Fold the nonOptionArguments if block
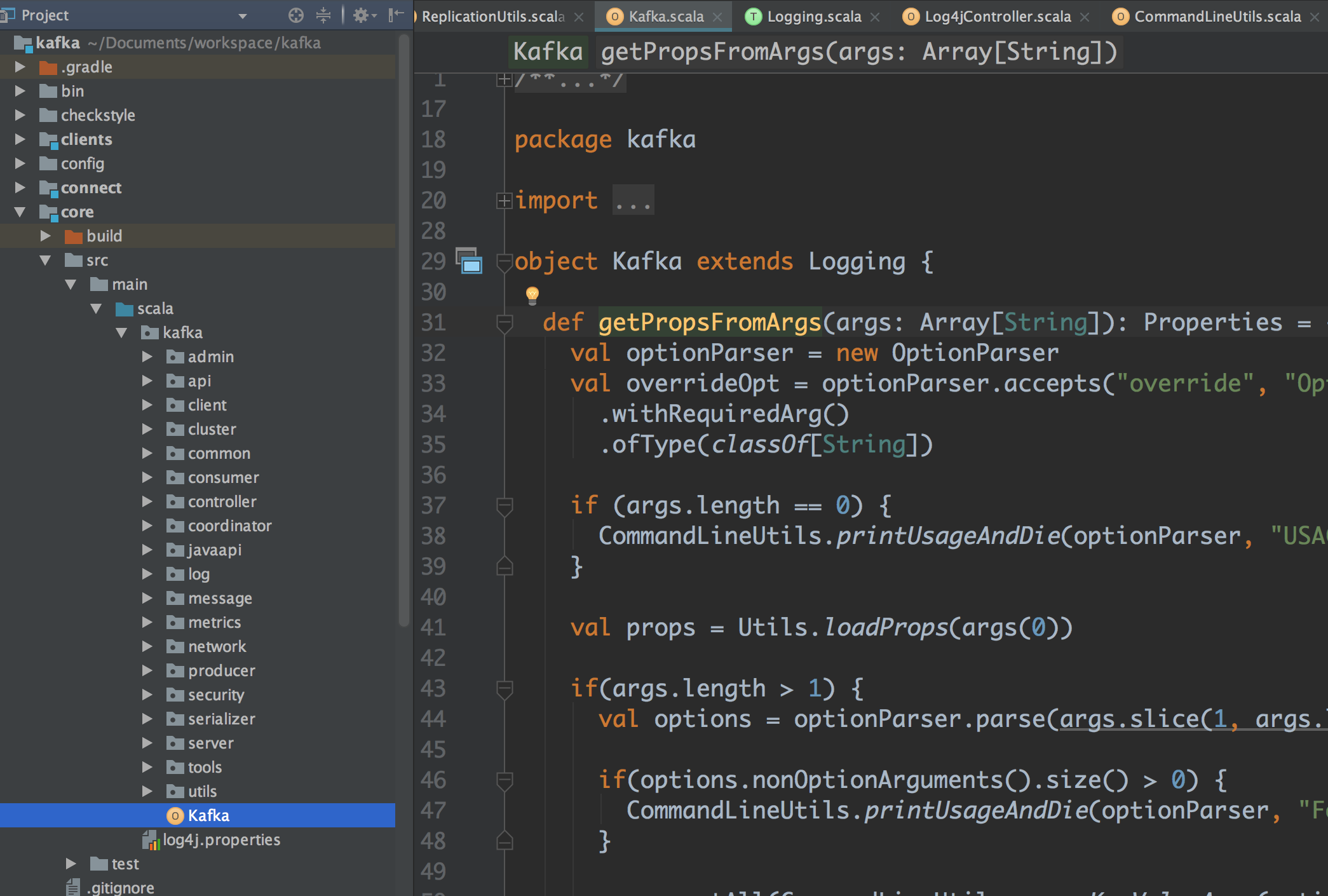 tap(505, 781)
